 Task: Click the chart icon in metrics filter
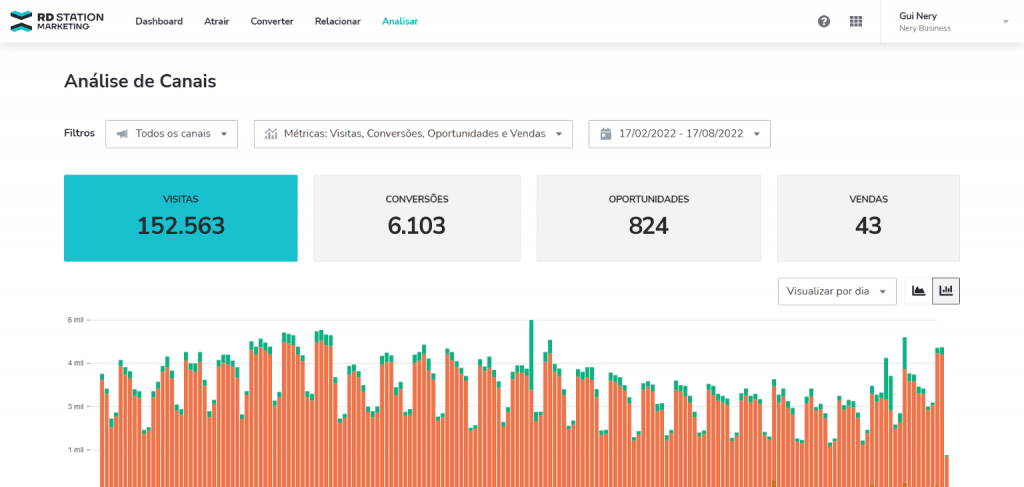click(271, 134)
